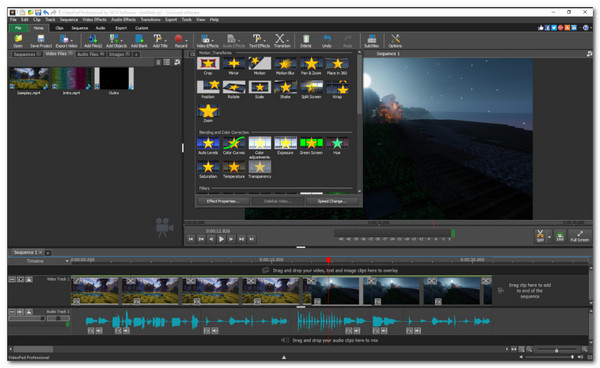
Task: Open the Subtitles tool
Action: point(371,40)
